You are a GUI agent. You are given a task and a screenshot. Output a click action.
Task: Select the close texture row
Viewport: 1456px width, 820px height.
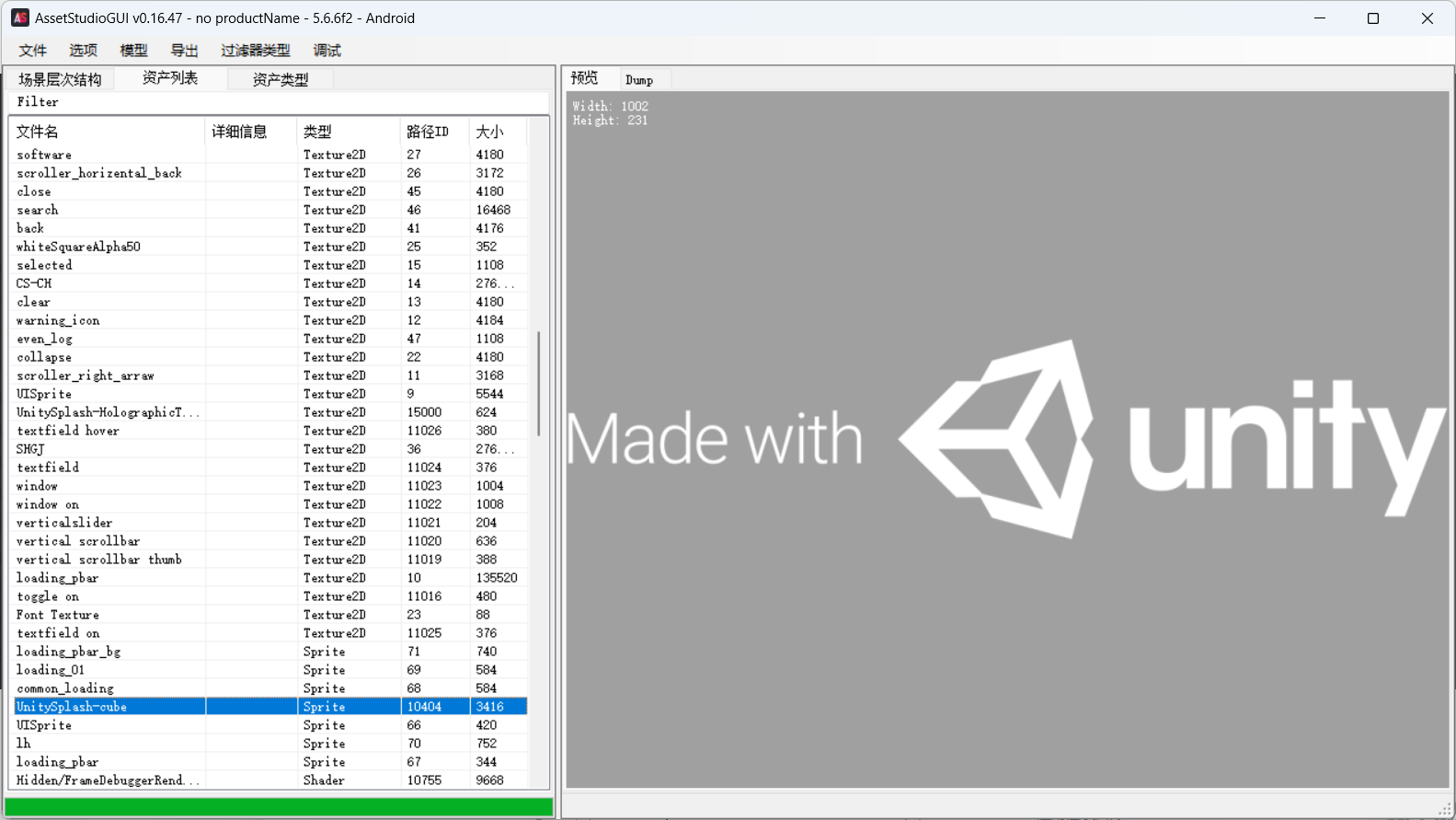click(x=271, y=191)
